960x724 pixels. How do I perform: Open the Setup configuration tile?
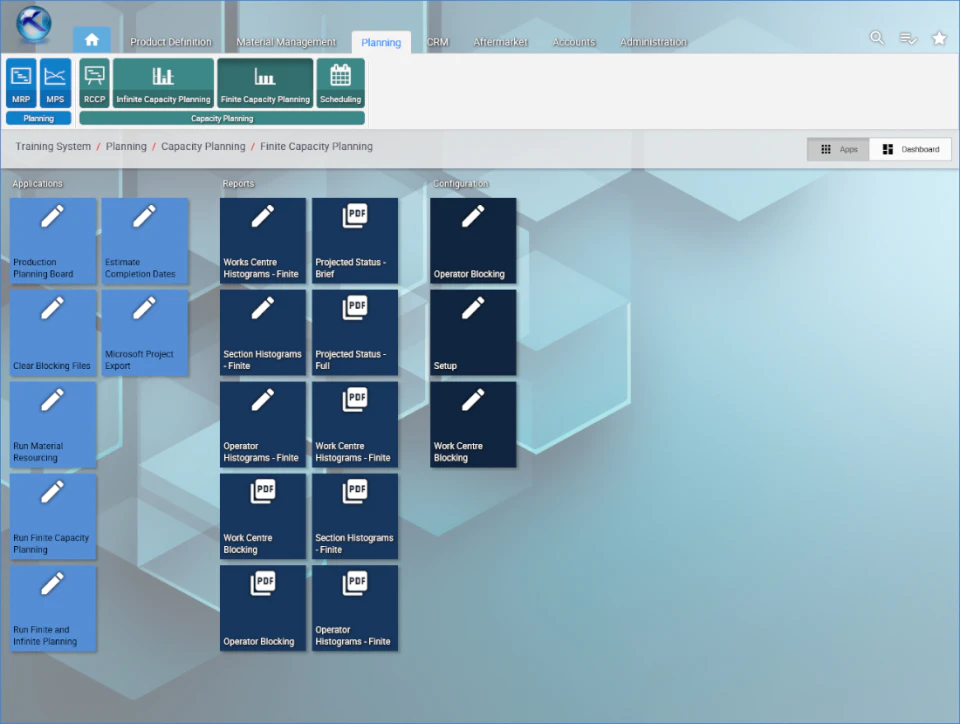pyautogui.click(x=473, y=332)
